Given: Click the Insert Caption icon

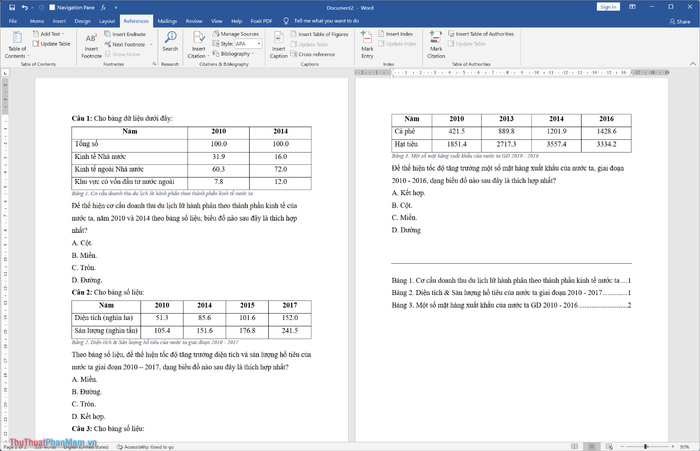Looking at the screenshot, I should point(279,43).
